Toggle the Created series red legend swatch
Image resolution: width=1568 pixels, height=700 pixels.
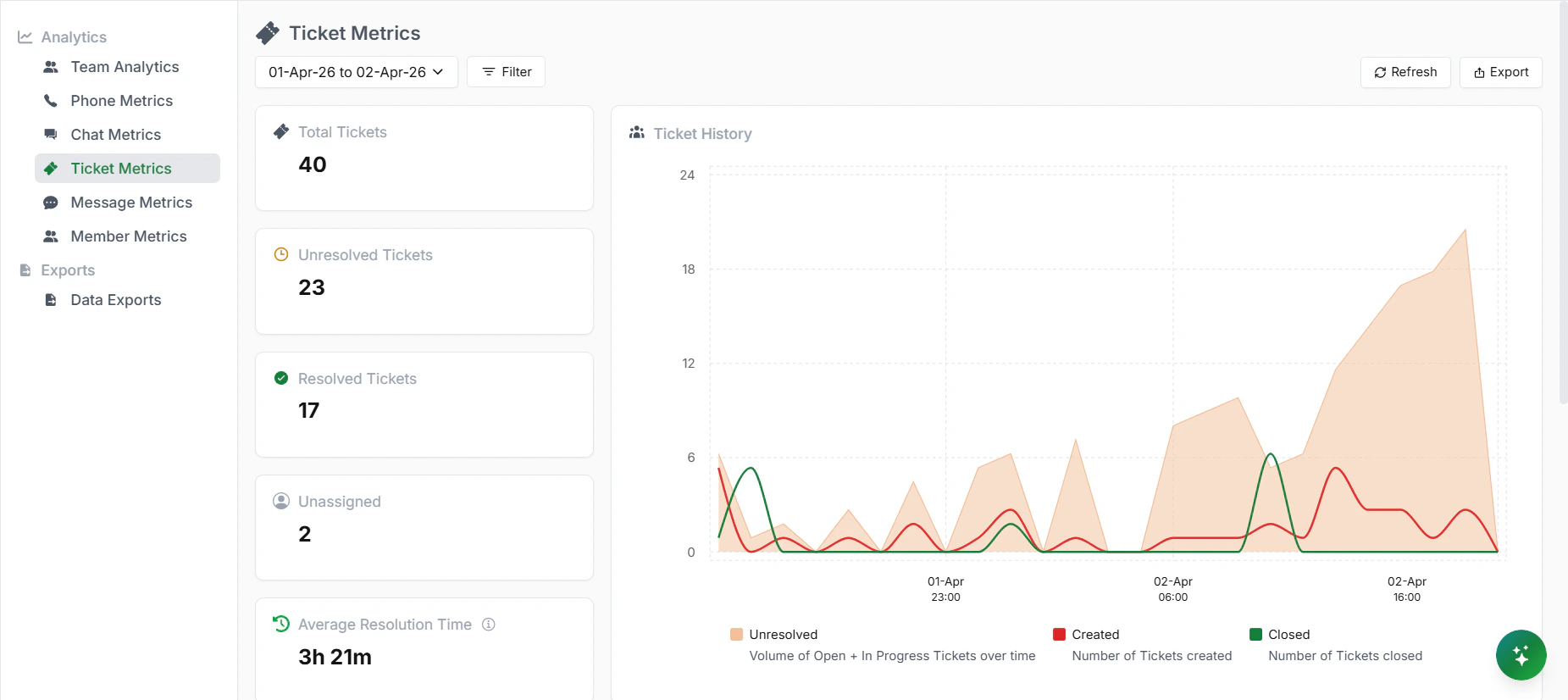click(1059, 635)
